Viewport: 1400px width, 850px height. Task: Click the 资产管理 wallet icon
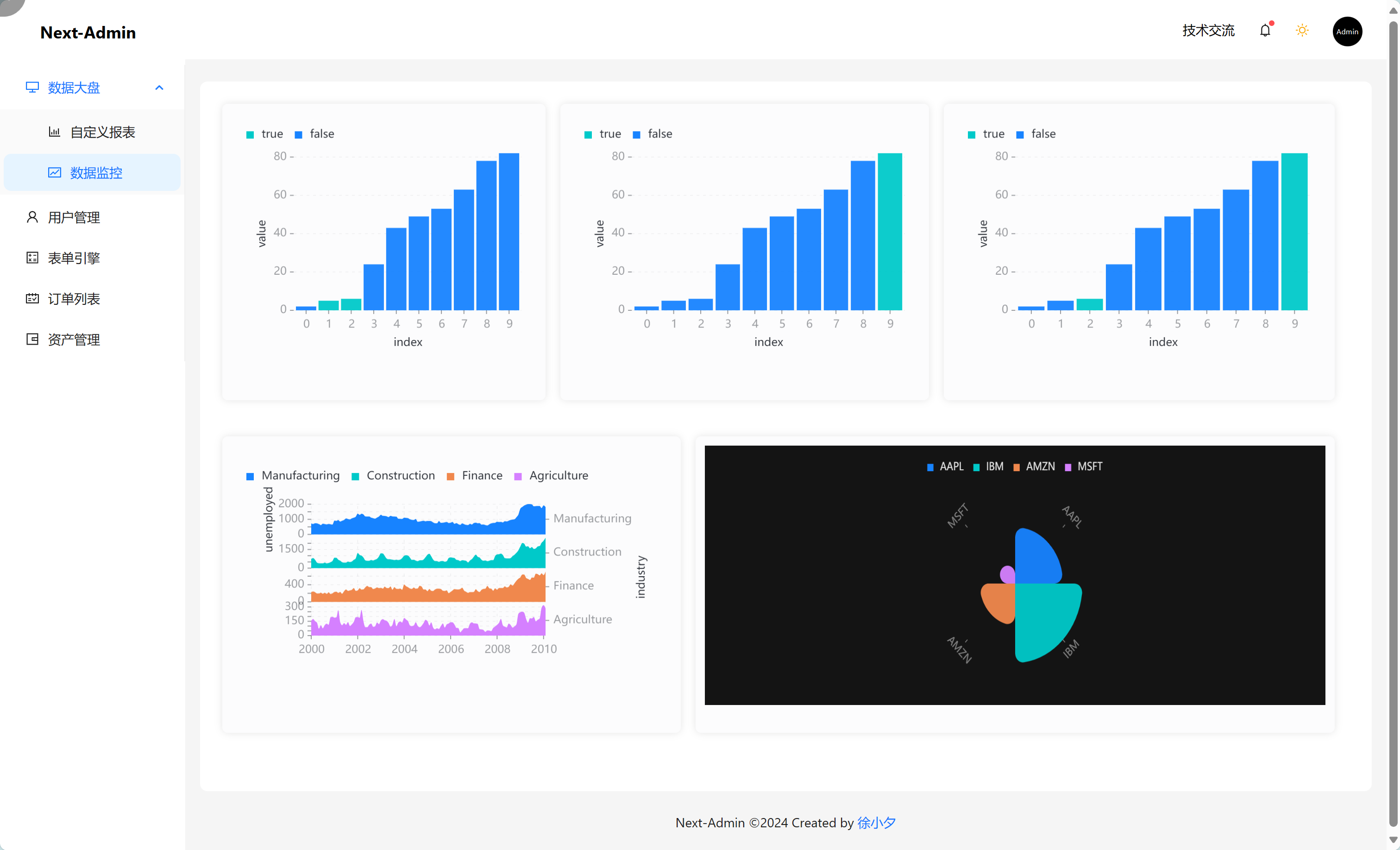point(32,339)
